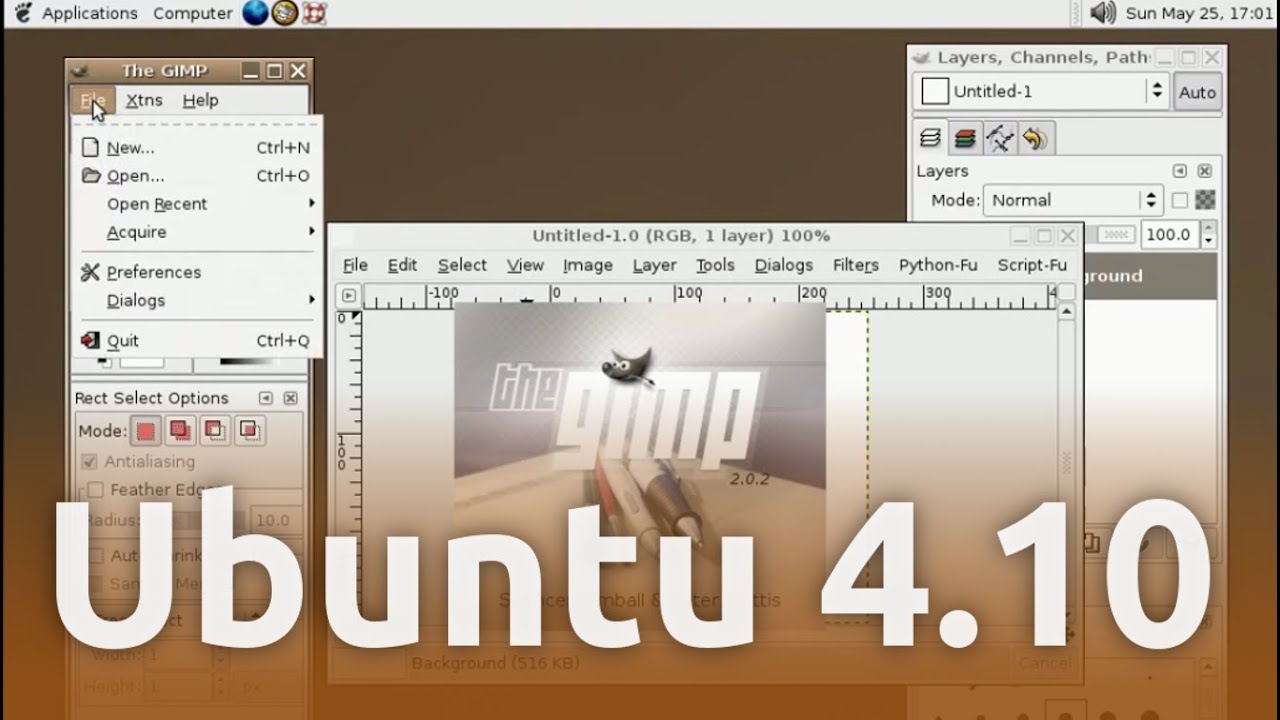Open the Layer menu in image window
The height and width of the screenshot is (720, 1280).
pos(654,265)
